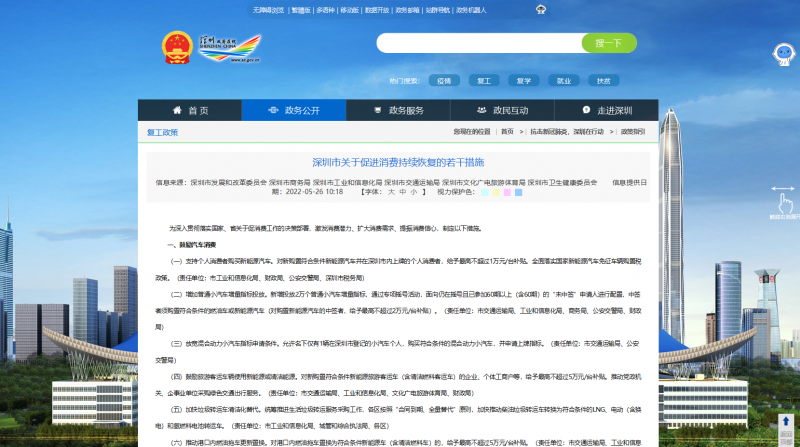800x447 pixels.
Task: Select the 扶贫 hot search tag
Action: (x=603, y=80)
